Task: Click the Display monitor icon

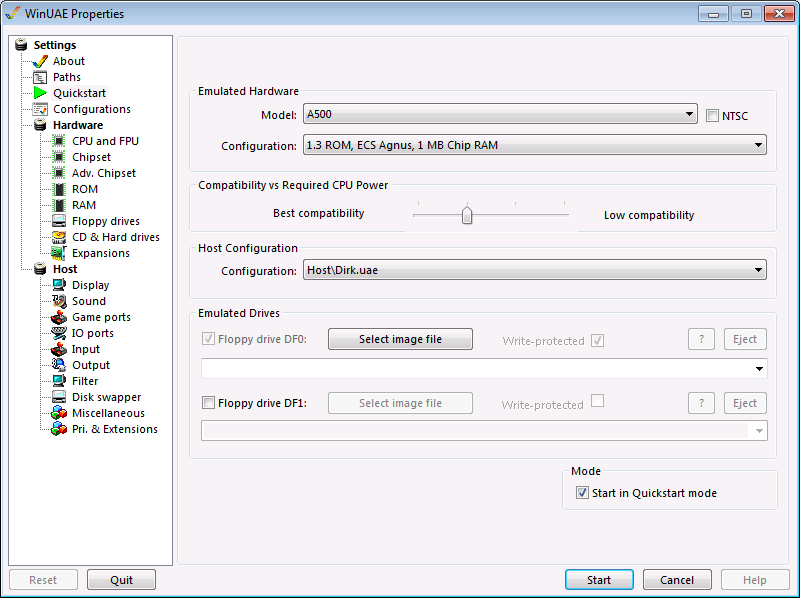Action: [x=59, y=285]
